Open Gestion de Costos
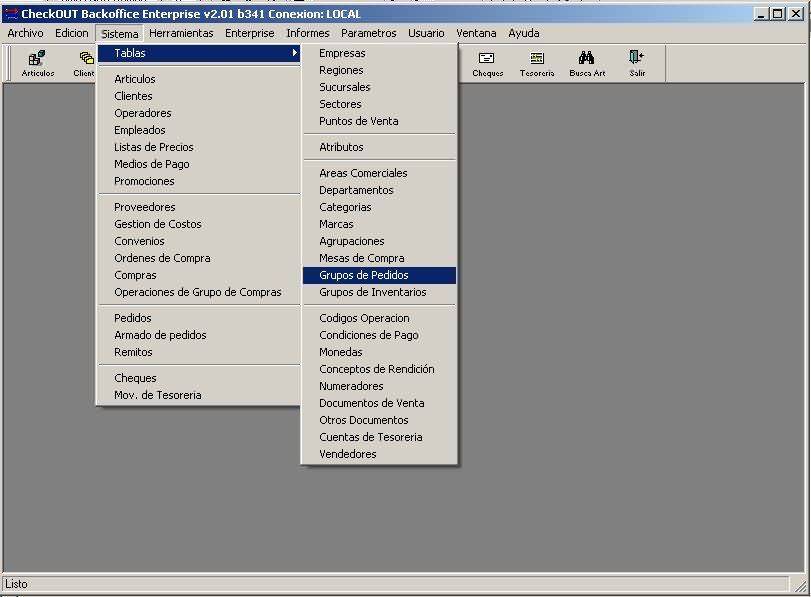The width and height of the screenshot is (811, 597). [199, 224]
